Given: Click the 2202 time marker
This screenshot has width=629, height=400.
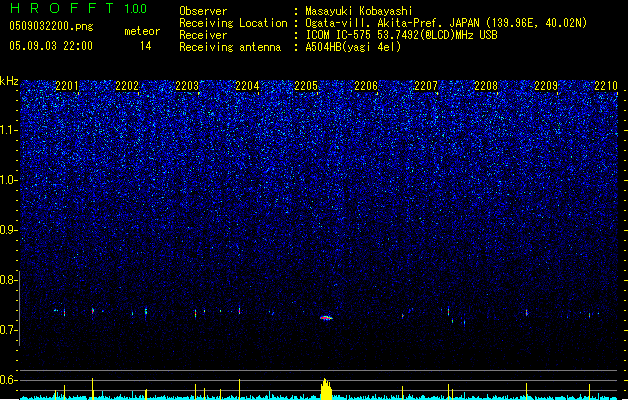Looking at the screenshot, I should (127, 86).
